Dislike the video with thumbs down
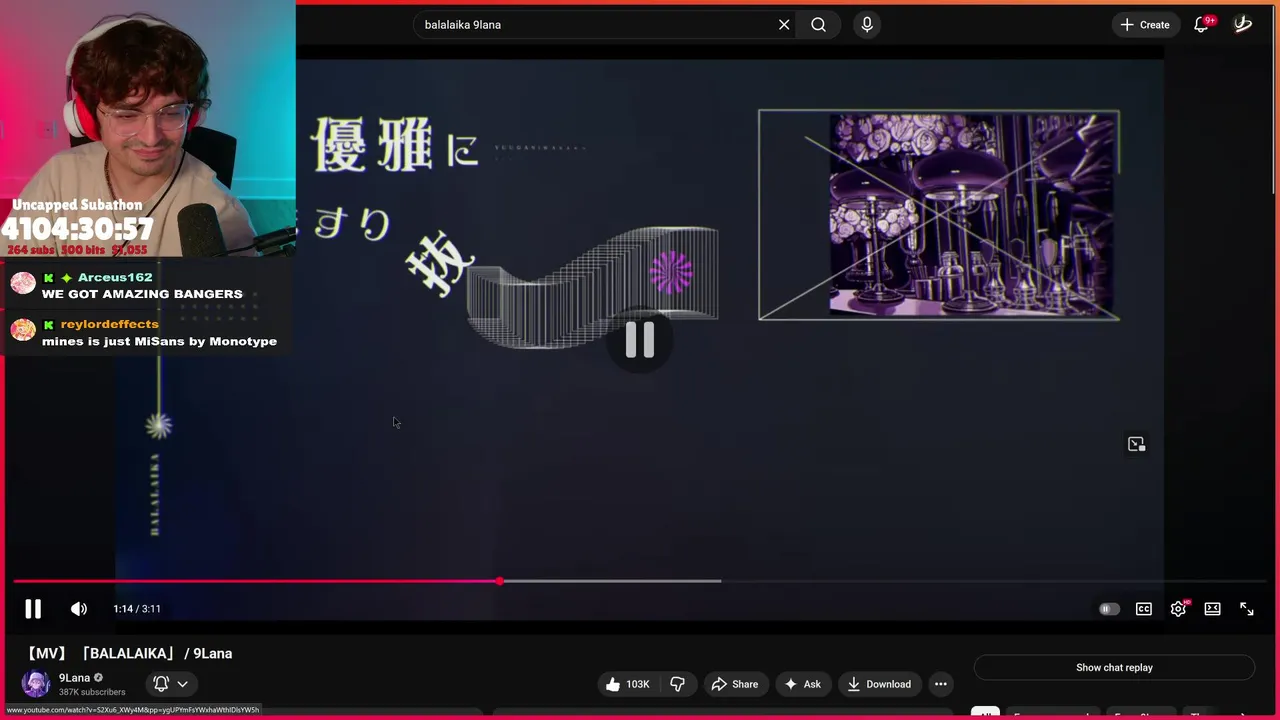This screenshot has width=1280, height=720. point(677,684)
